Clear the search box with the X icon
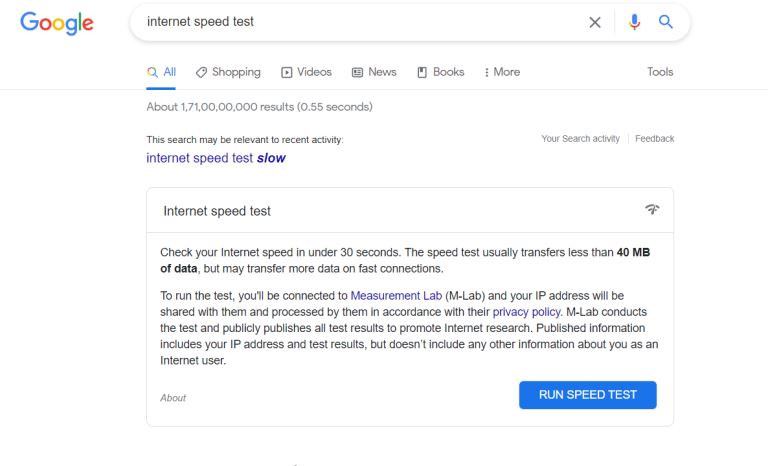The image size is (768, 466). point(595,22)
